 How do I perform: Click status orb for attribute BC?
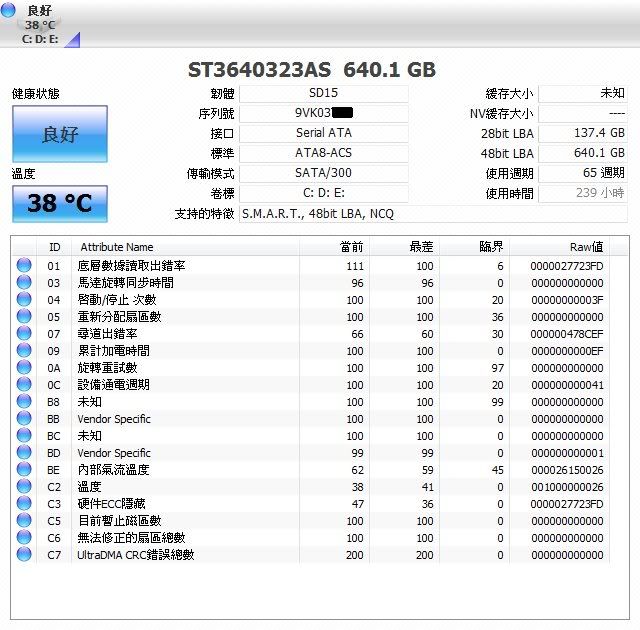click(x=24, y=435)
